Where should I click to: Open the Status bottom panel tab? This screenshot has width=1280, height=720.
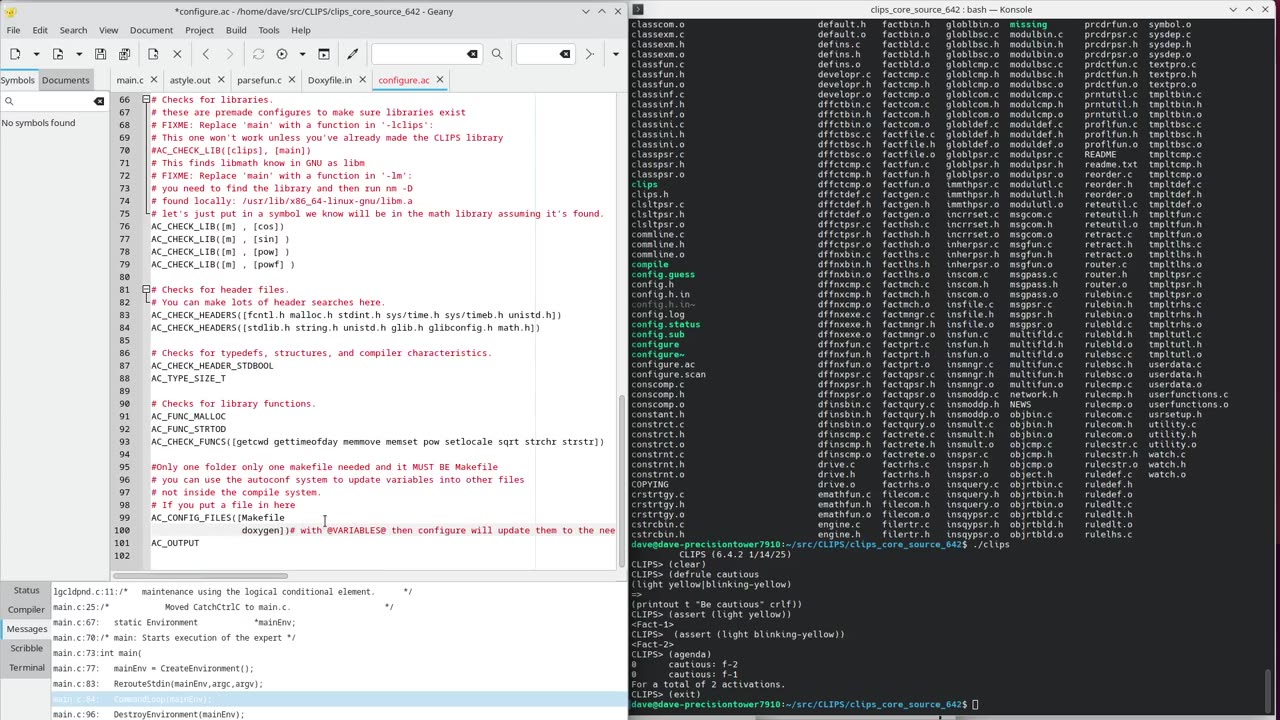27,591
